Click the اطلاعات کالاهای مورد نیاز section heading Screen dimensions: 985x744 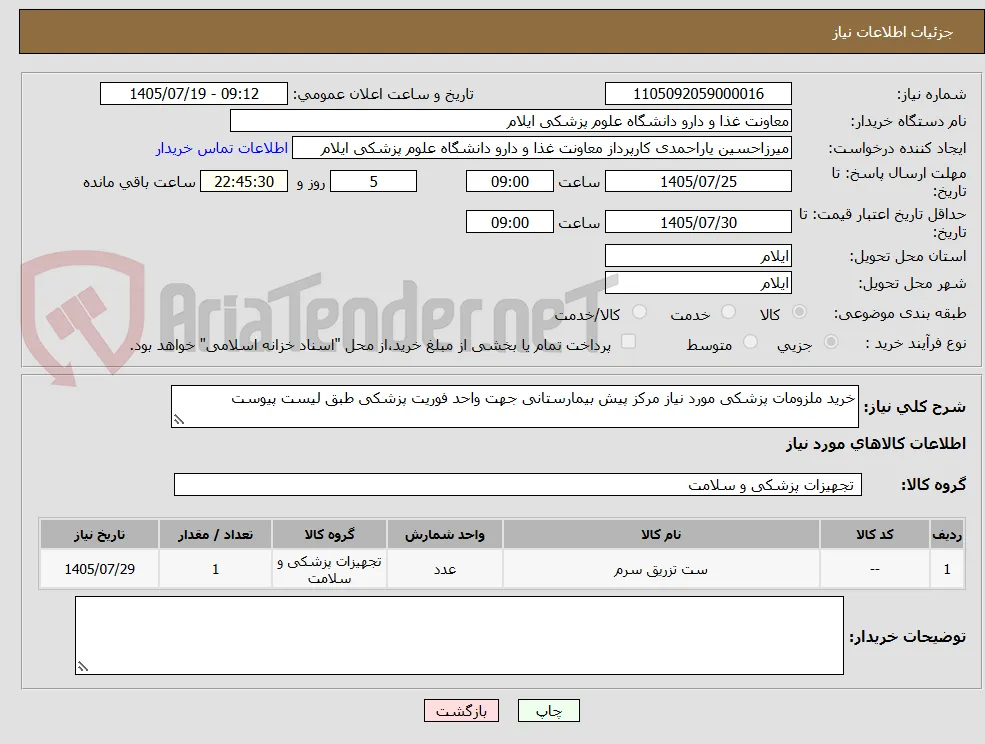coord(876,444)
